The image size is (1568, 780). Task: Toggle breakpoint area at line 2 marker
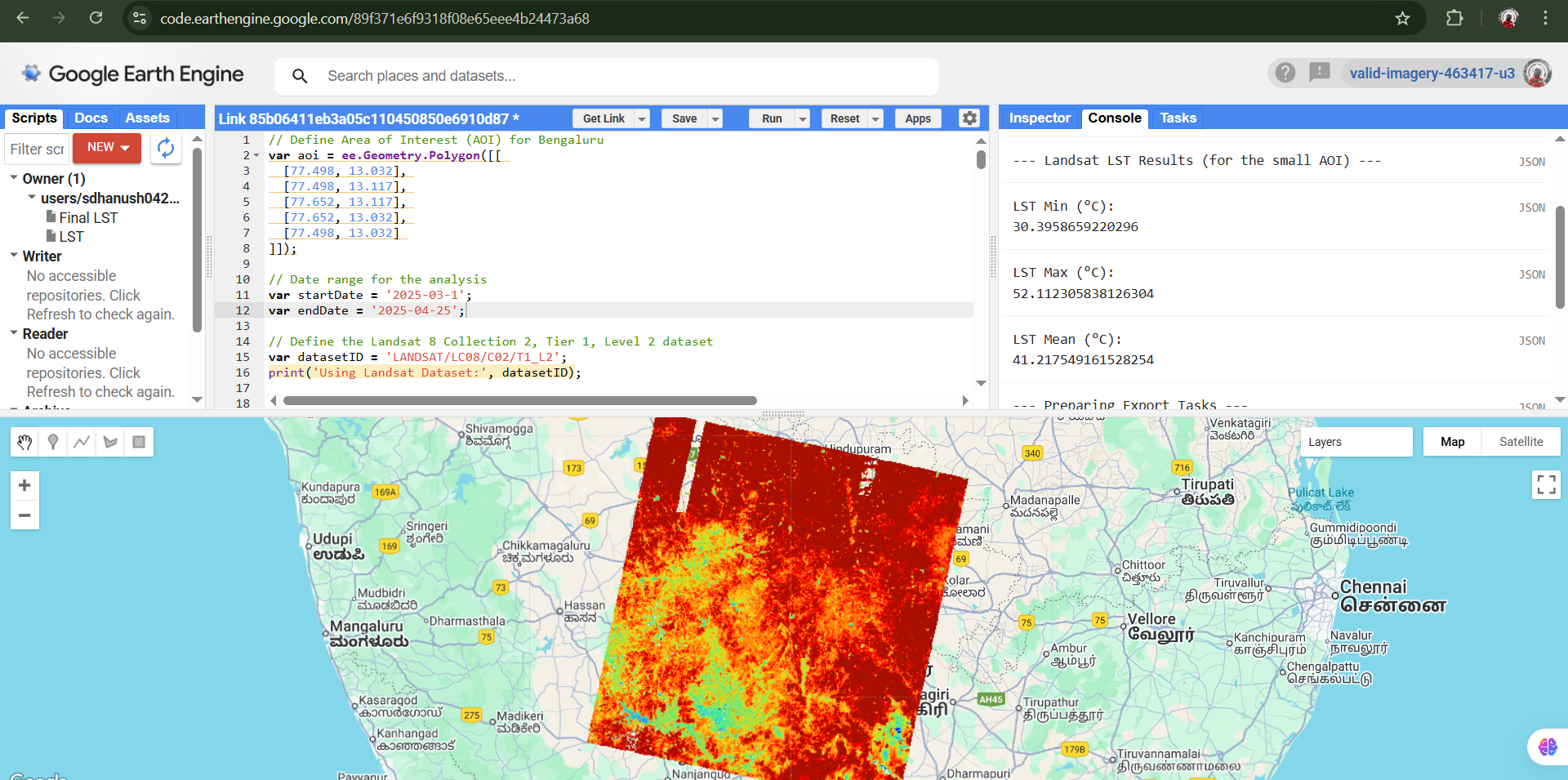coord(254,155)
